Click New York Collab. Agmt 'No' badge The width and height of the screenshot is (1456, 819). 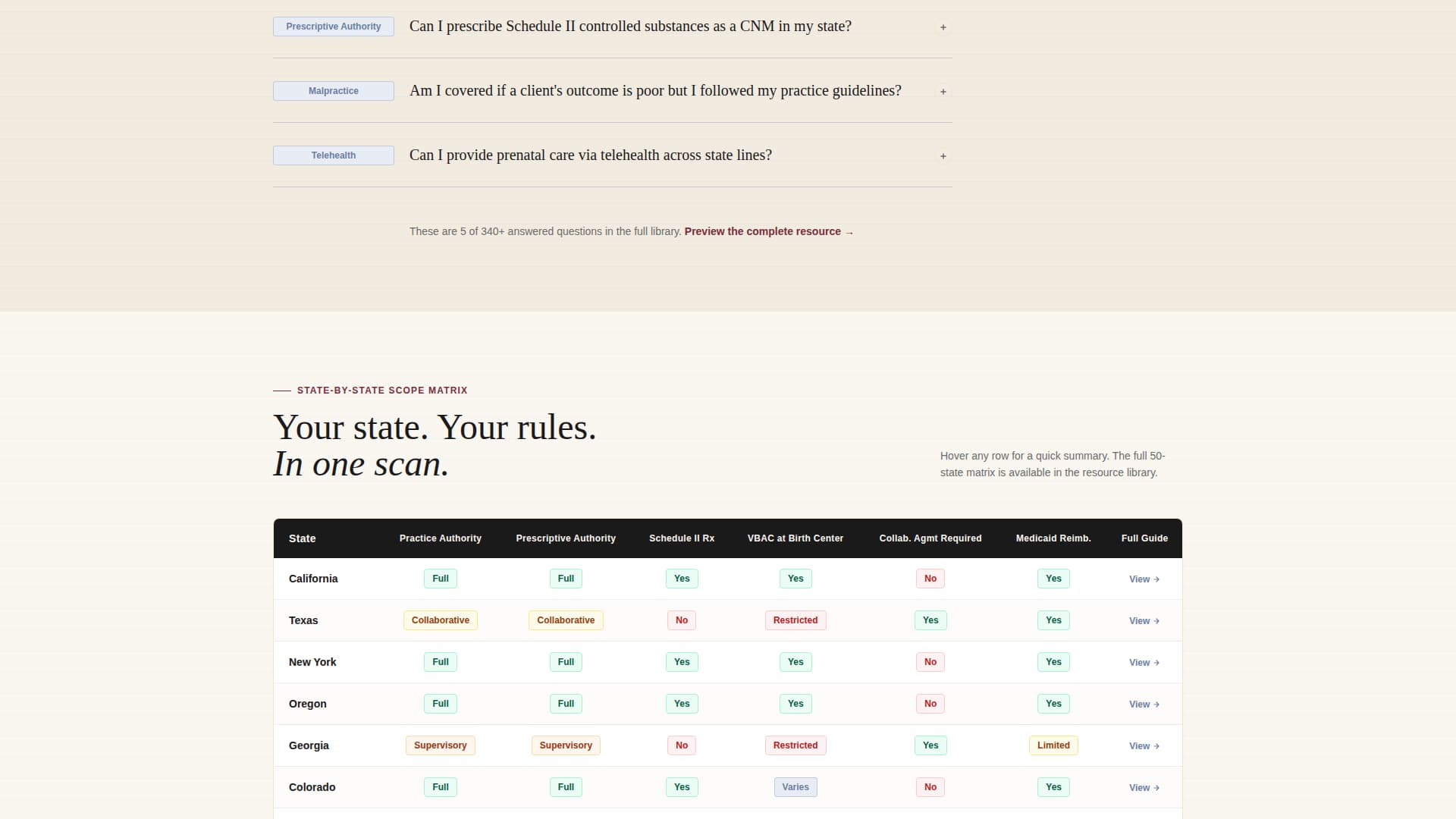click(x=930, y=662)
